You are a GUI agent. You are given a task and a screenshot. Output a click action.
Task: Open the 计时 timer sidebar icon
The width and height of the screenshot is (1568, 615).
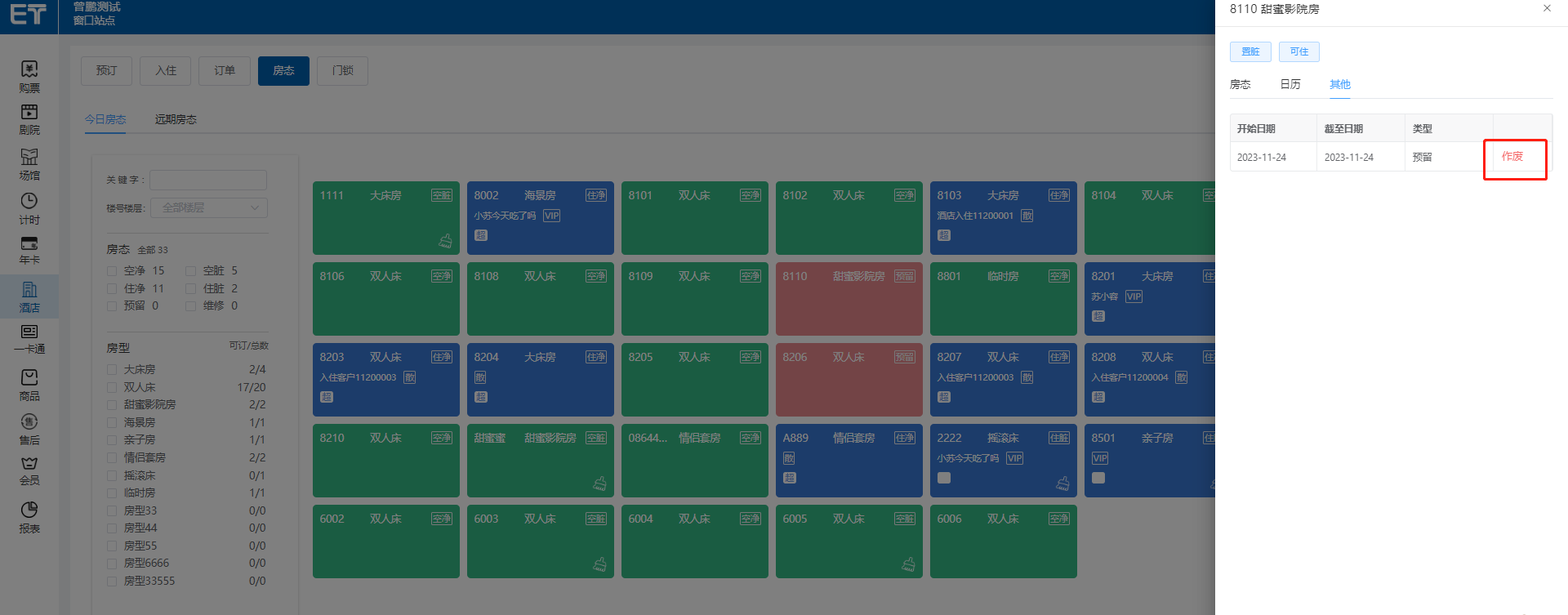click(29, 208)
